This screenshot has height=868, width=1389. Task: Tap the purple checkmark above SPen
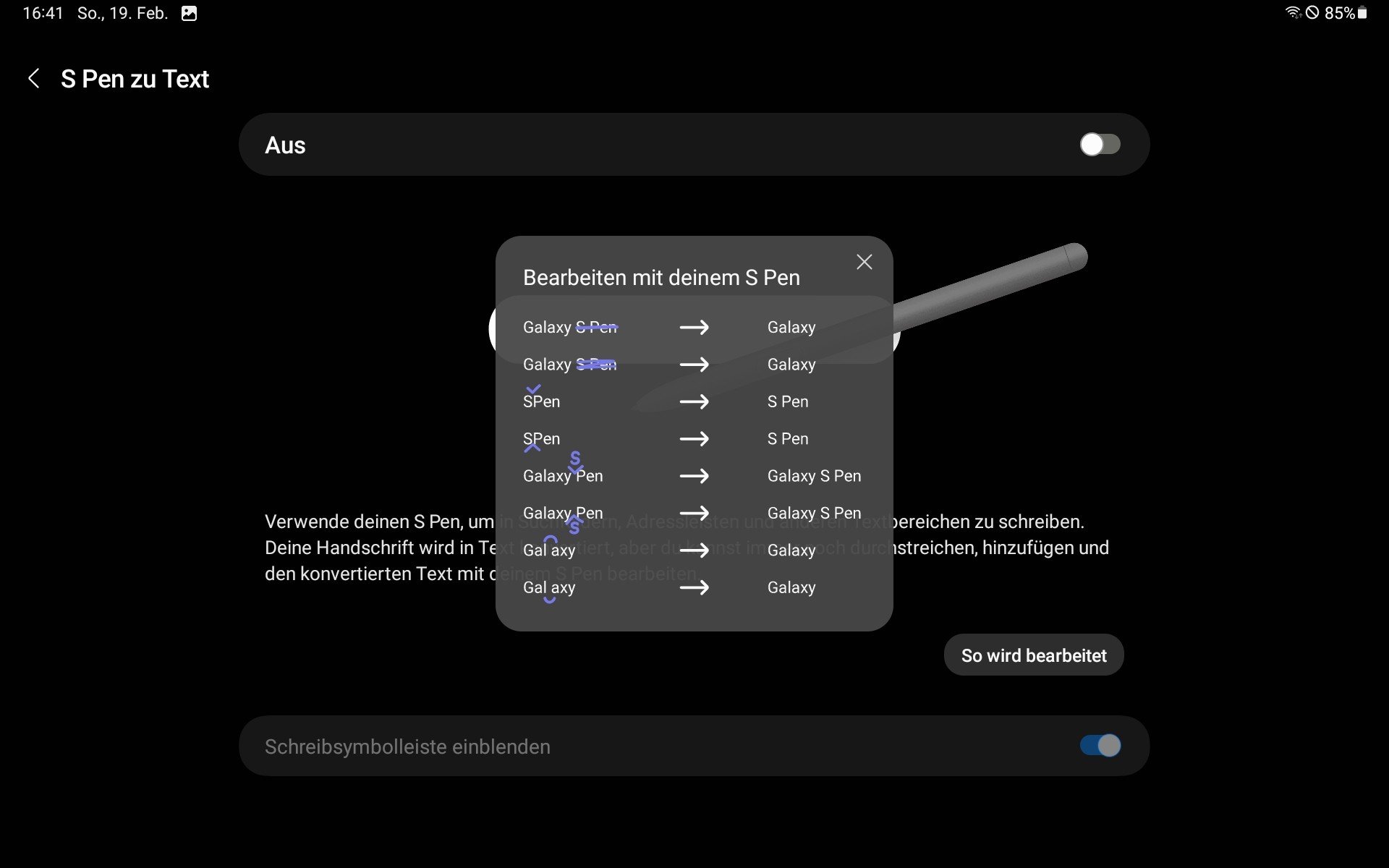click(533, 389)
